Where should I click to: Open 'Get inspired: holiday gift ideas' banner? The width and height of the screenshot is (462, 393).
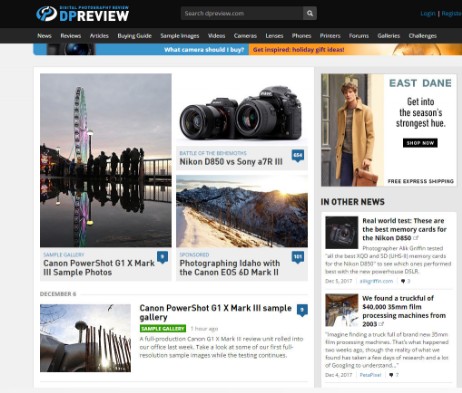[x=299, y=50]
